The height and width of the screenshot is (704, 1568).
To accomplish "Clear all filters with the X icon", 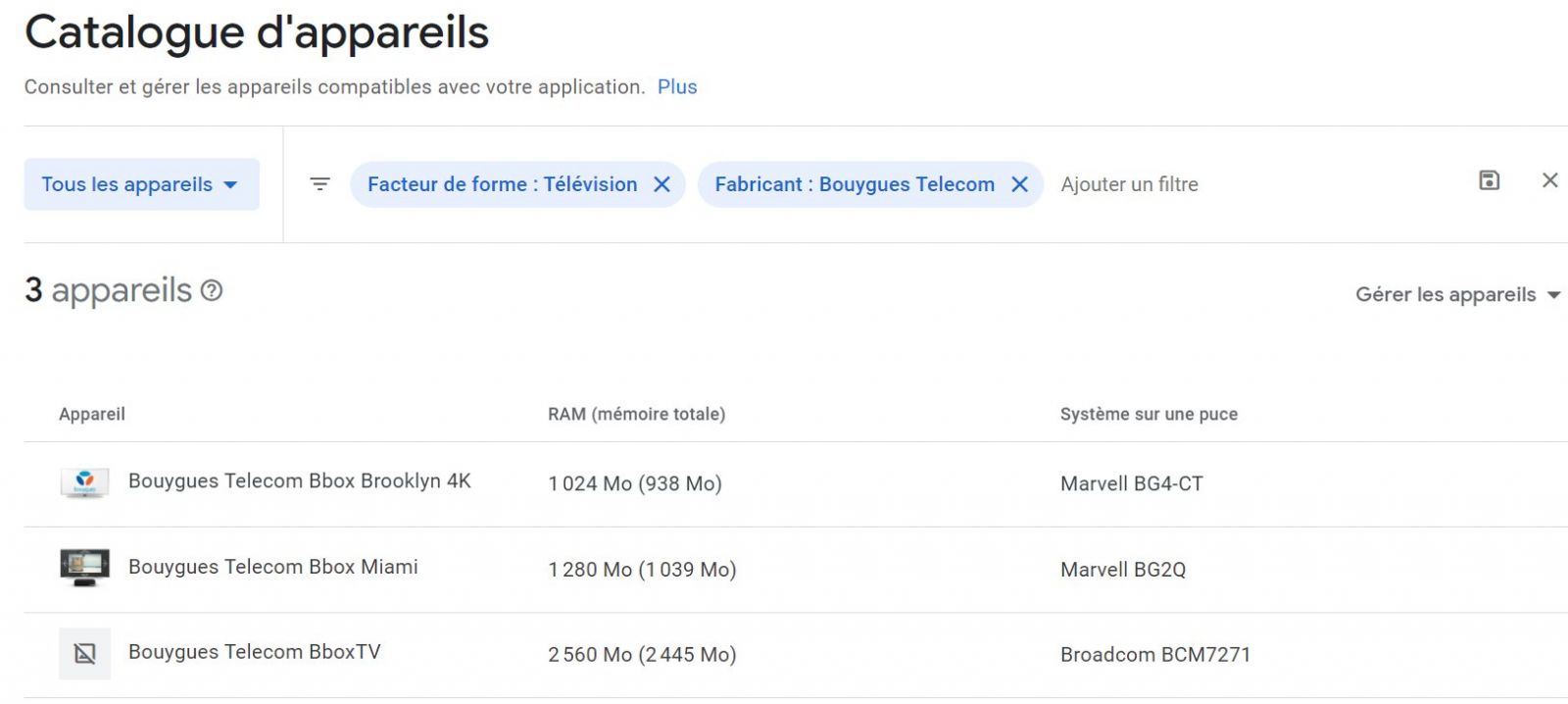I will tap(1549, 180).
